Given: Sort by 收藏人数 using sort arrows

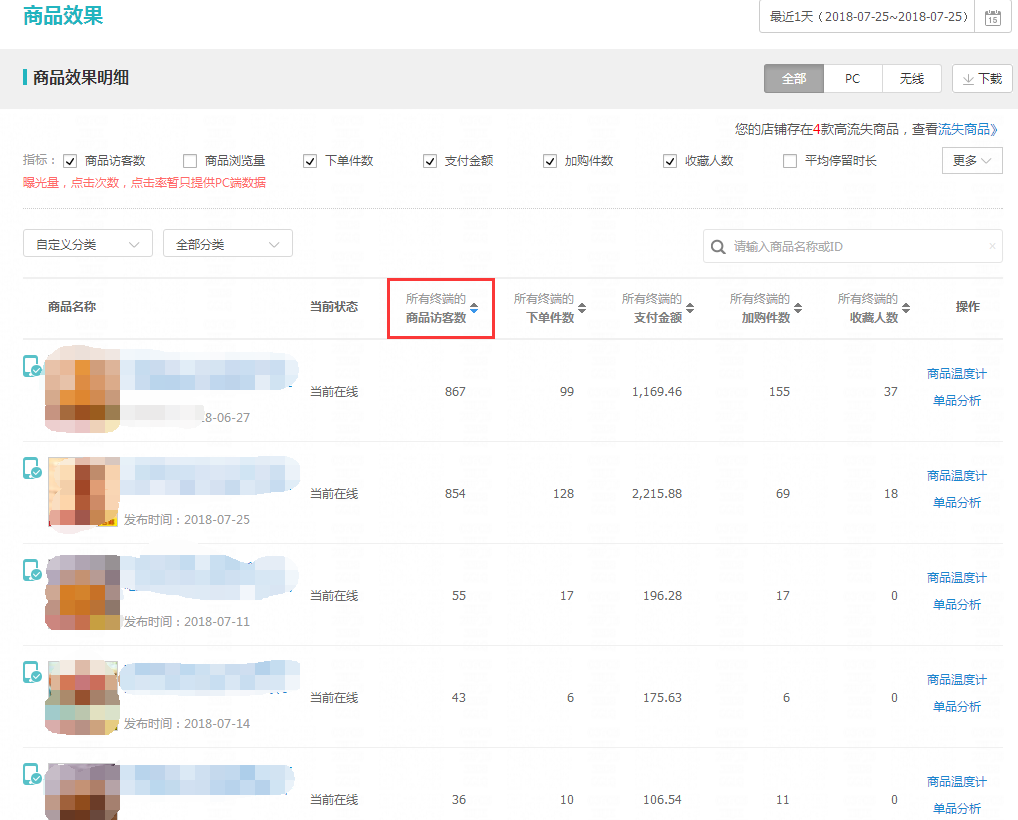Looking at the screenshot, I should click(906, 308).
